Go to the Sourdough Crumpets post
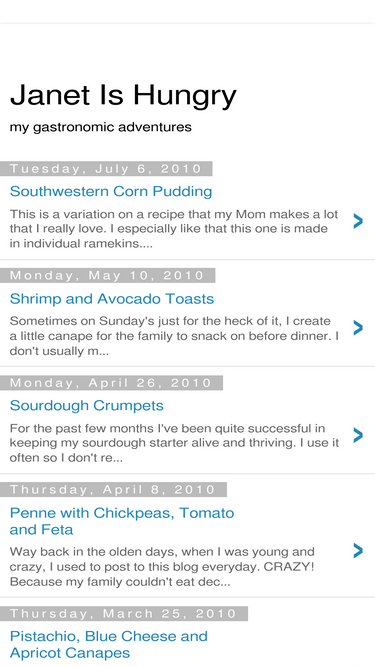Image resolution: width=375 pixels, height=667 pixels. tap(87, 406)
